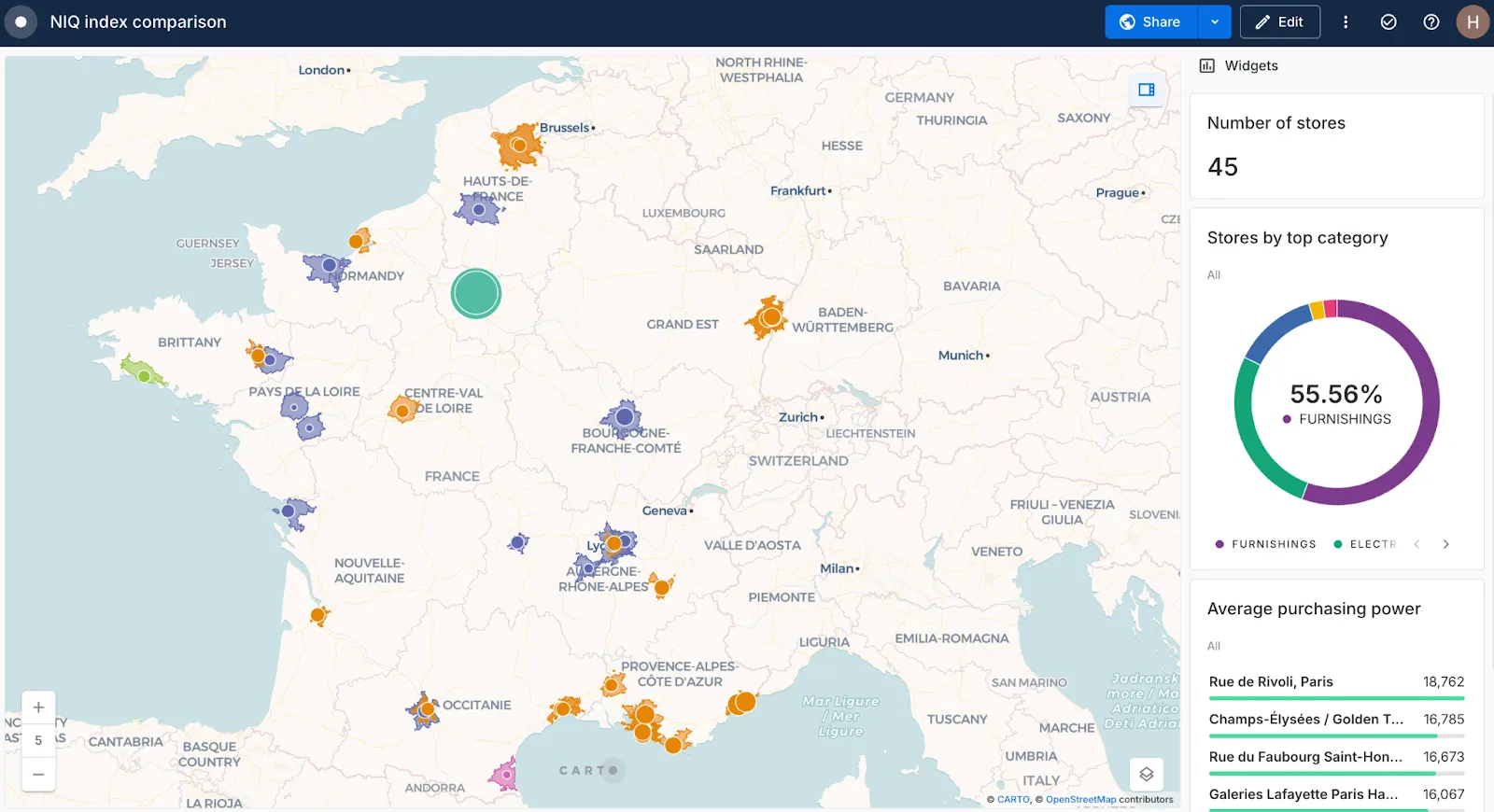Go to previous legend page arrow
Screen dimensions: 1494x812
pyautogui.click(x=1416, y=544)
